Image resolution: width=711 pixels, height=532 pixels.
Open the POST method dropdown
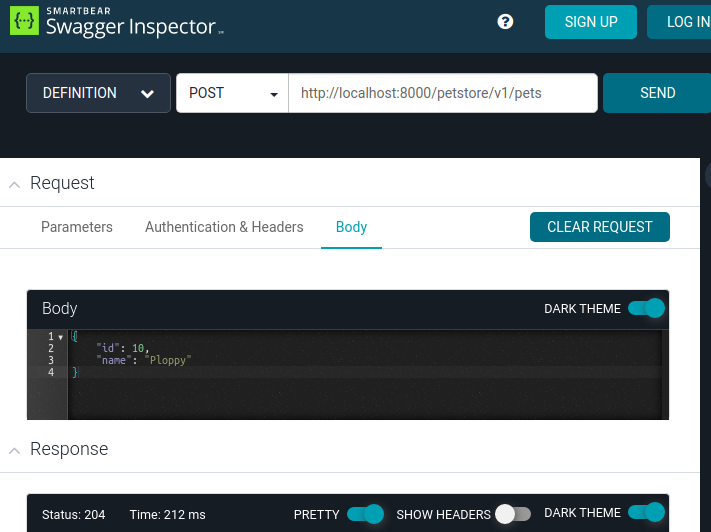tap(232, 93)
